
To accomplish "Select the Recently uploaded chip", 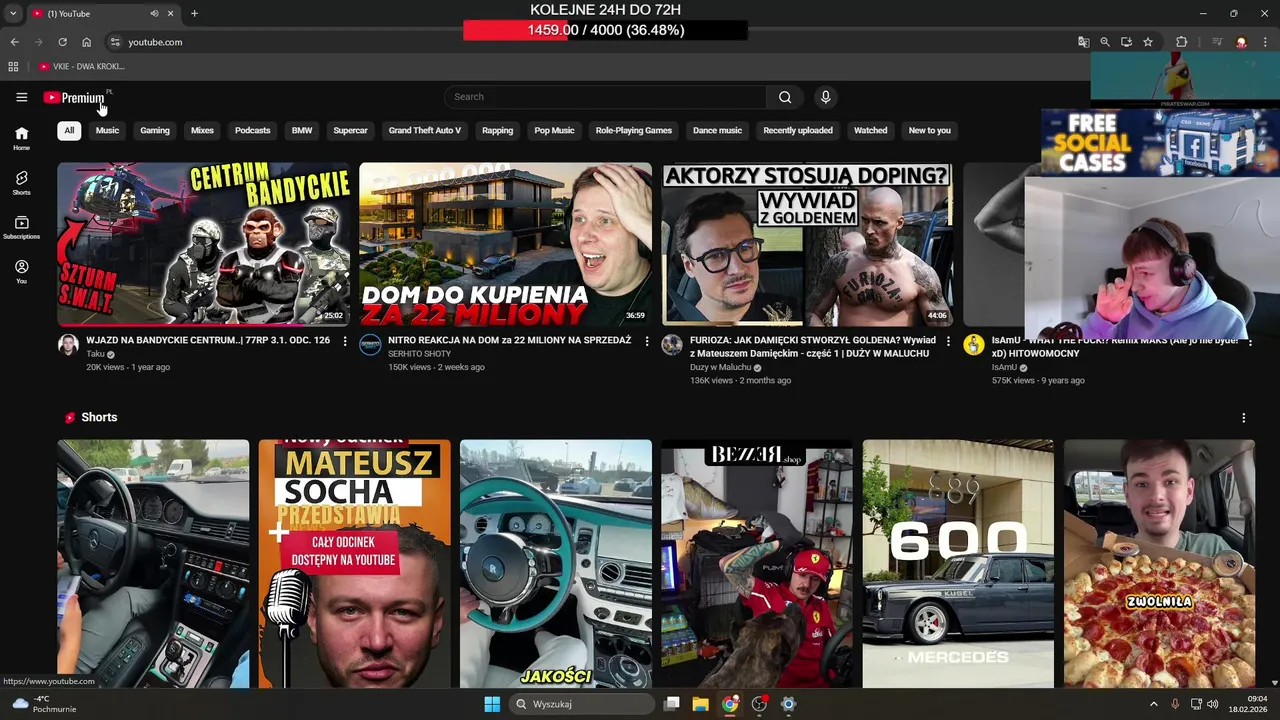I will pos(798,130).
